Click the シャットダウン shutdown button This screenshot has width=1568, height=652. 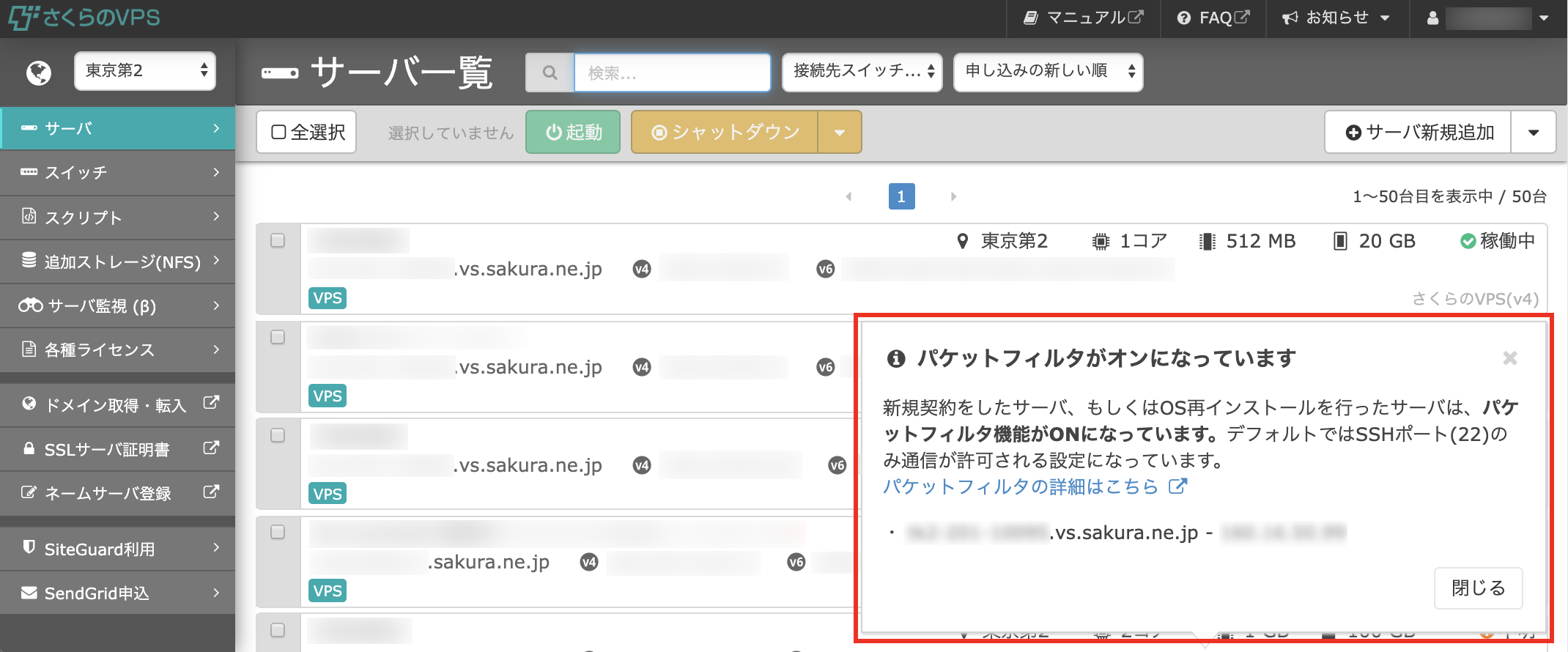click(725, 132)
